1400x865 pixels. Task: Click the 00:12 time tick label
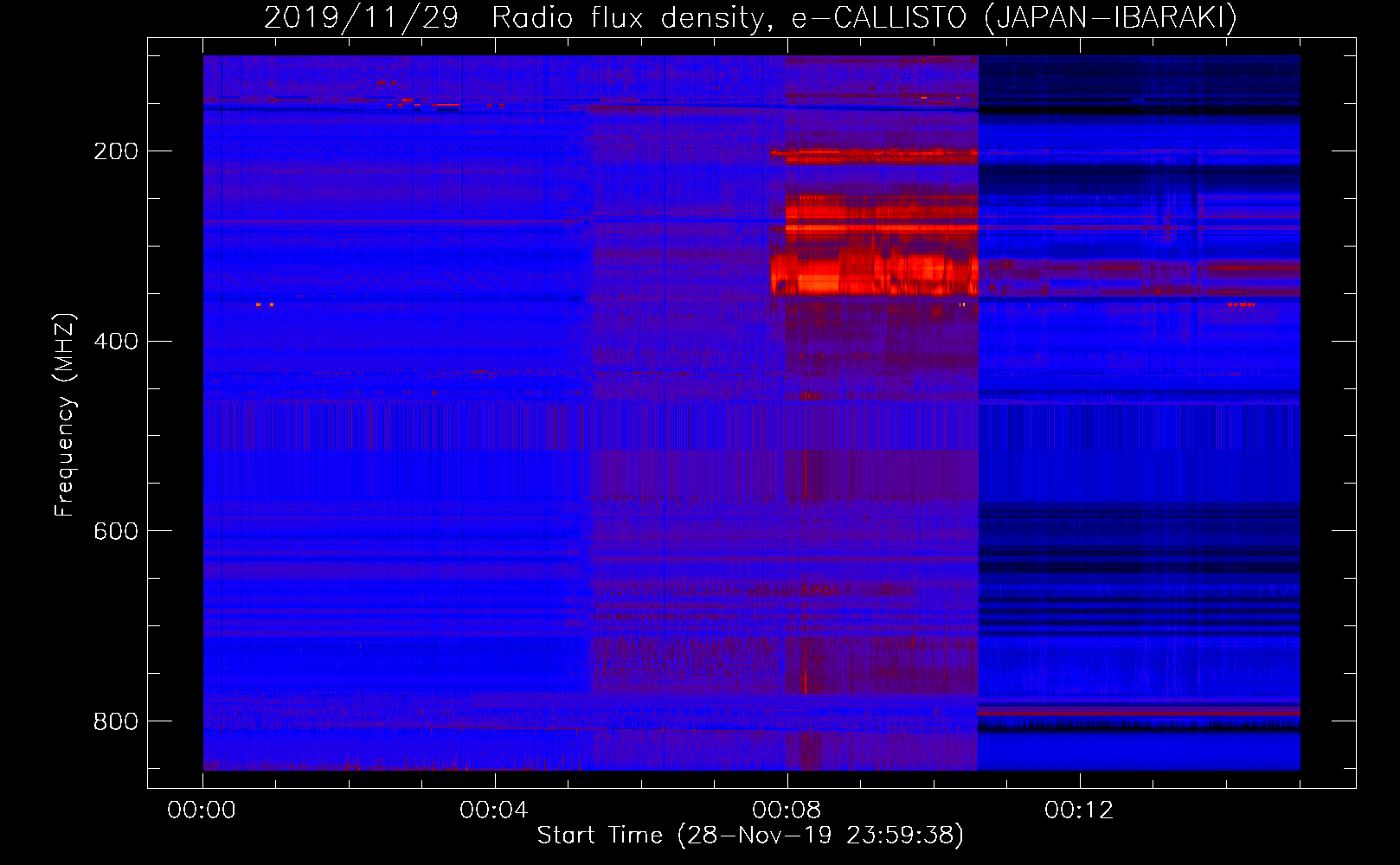[1079, 811]
